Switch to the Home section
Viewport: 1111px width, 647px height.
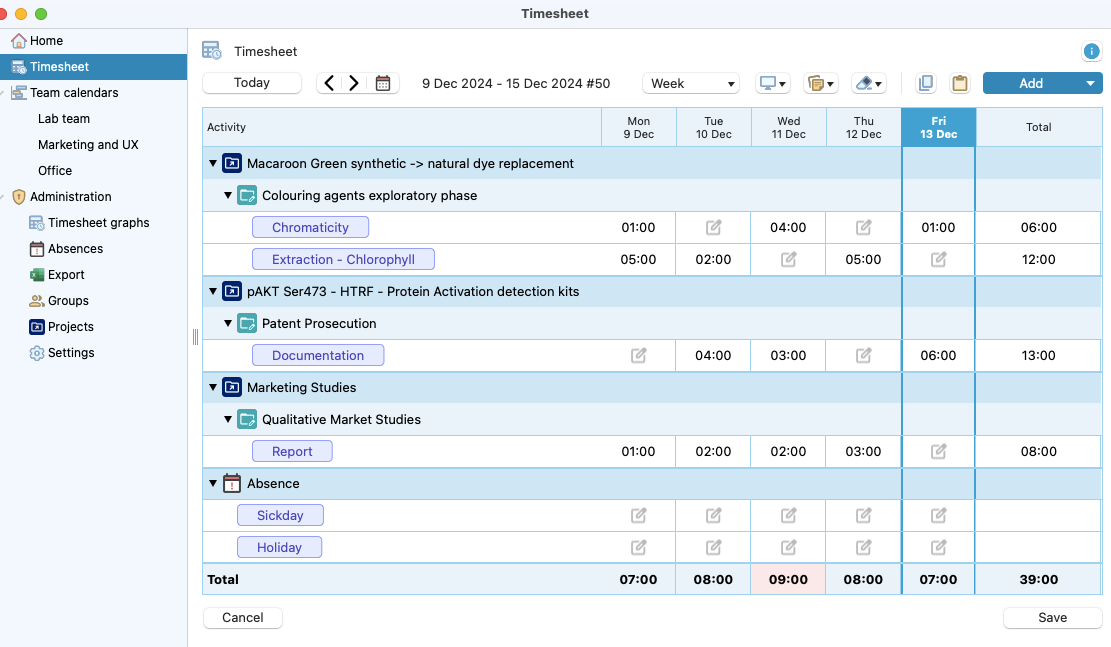(43, 40)
